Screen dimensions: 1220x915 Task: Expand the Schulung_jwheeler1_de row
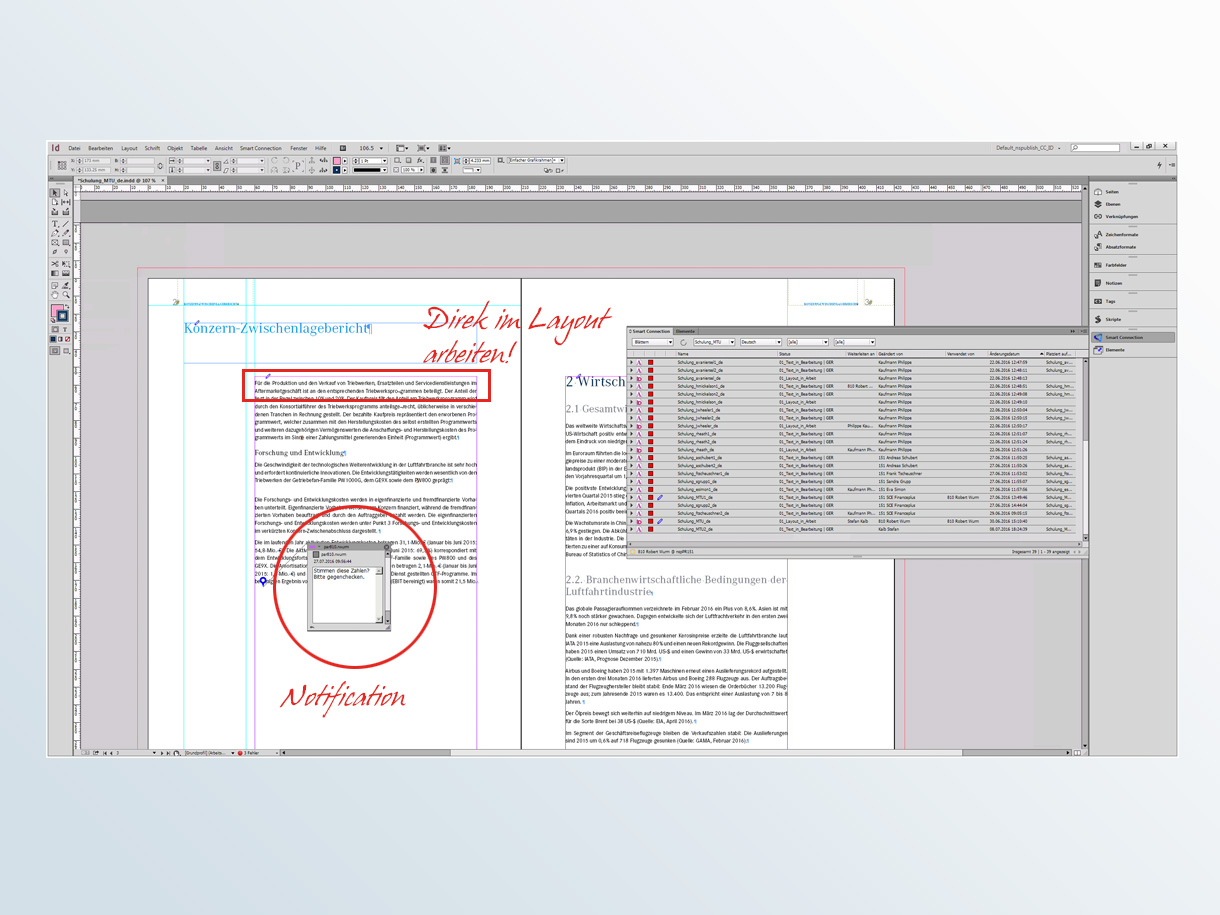point(631,409)
